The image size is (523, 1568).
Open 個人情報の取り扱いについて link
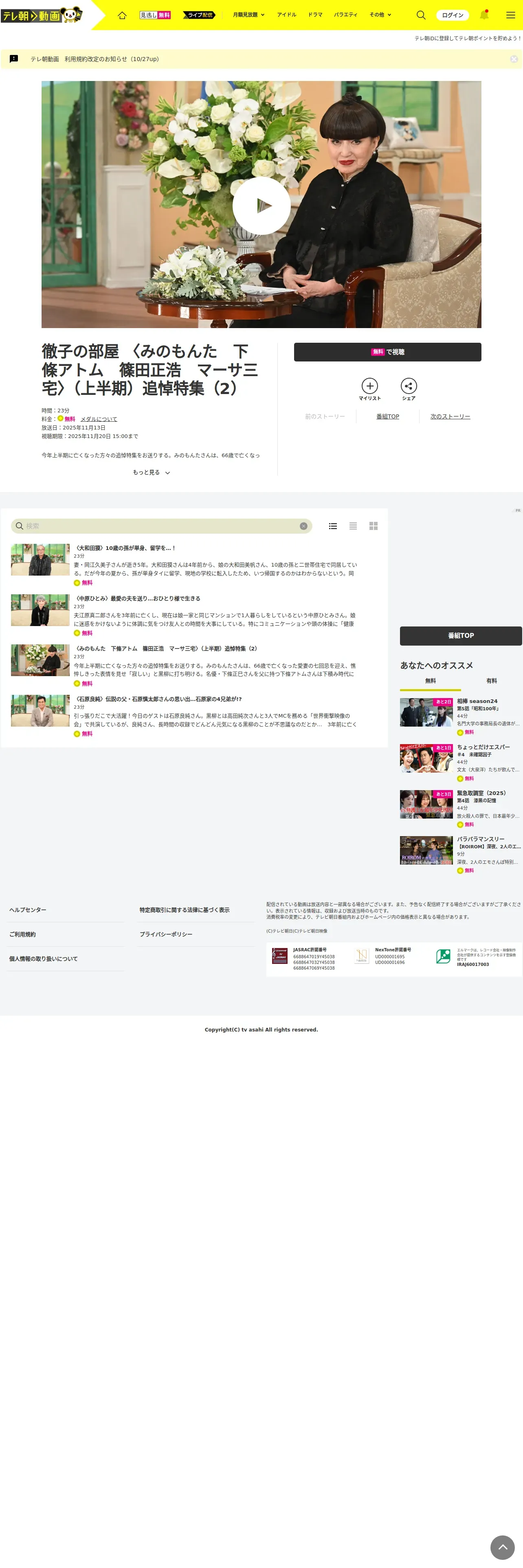click(43, 959)
